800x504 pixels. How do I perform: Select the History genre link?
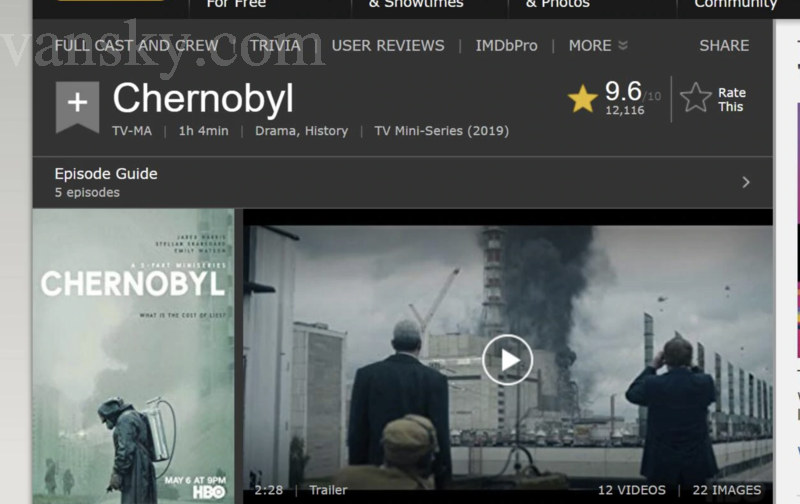(x=327, y=131)
